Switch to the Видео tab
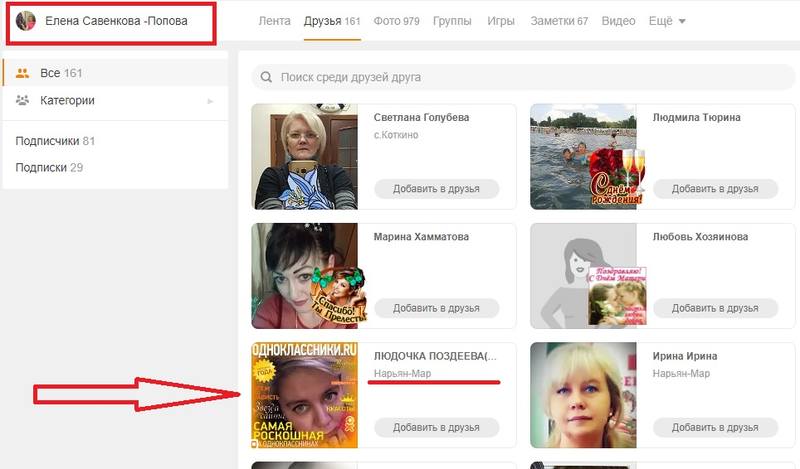 618,21
